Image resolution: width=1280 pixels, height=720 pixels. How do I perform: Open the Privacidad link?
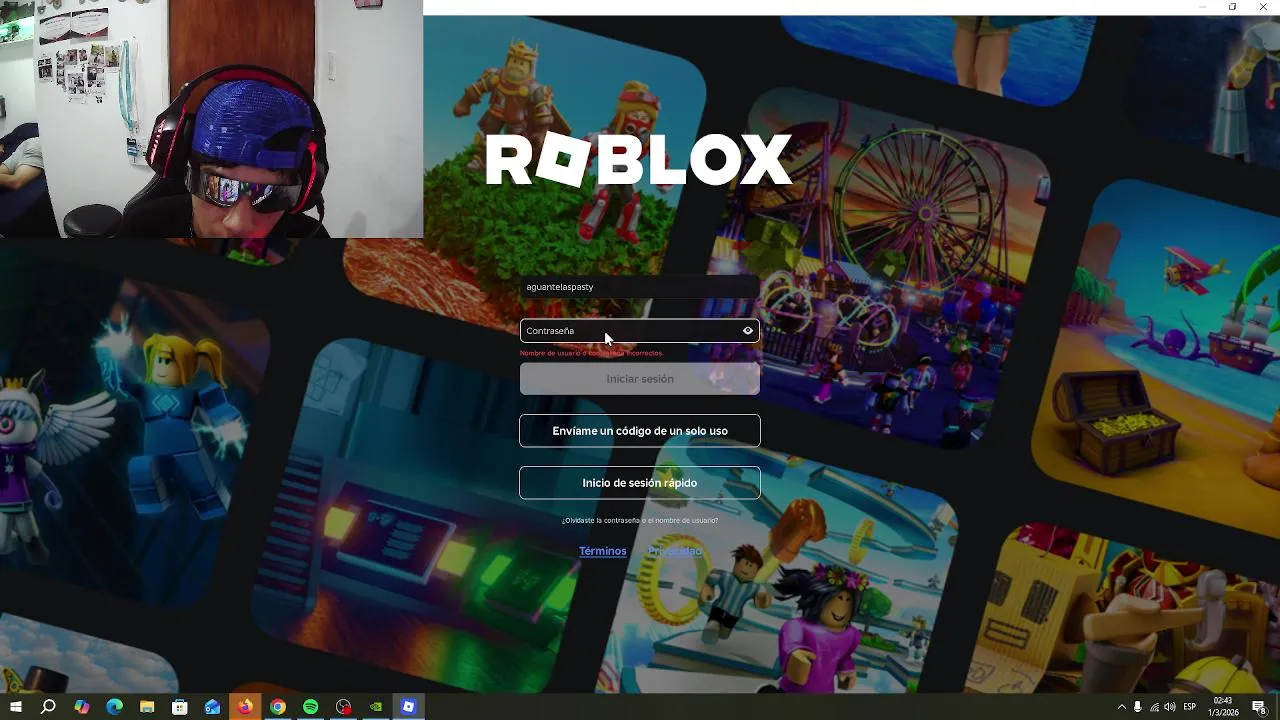point(675,551)
